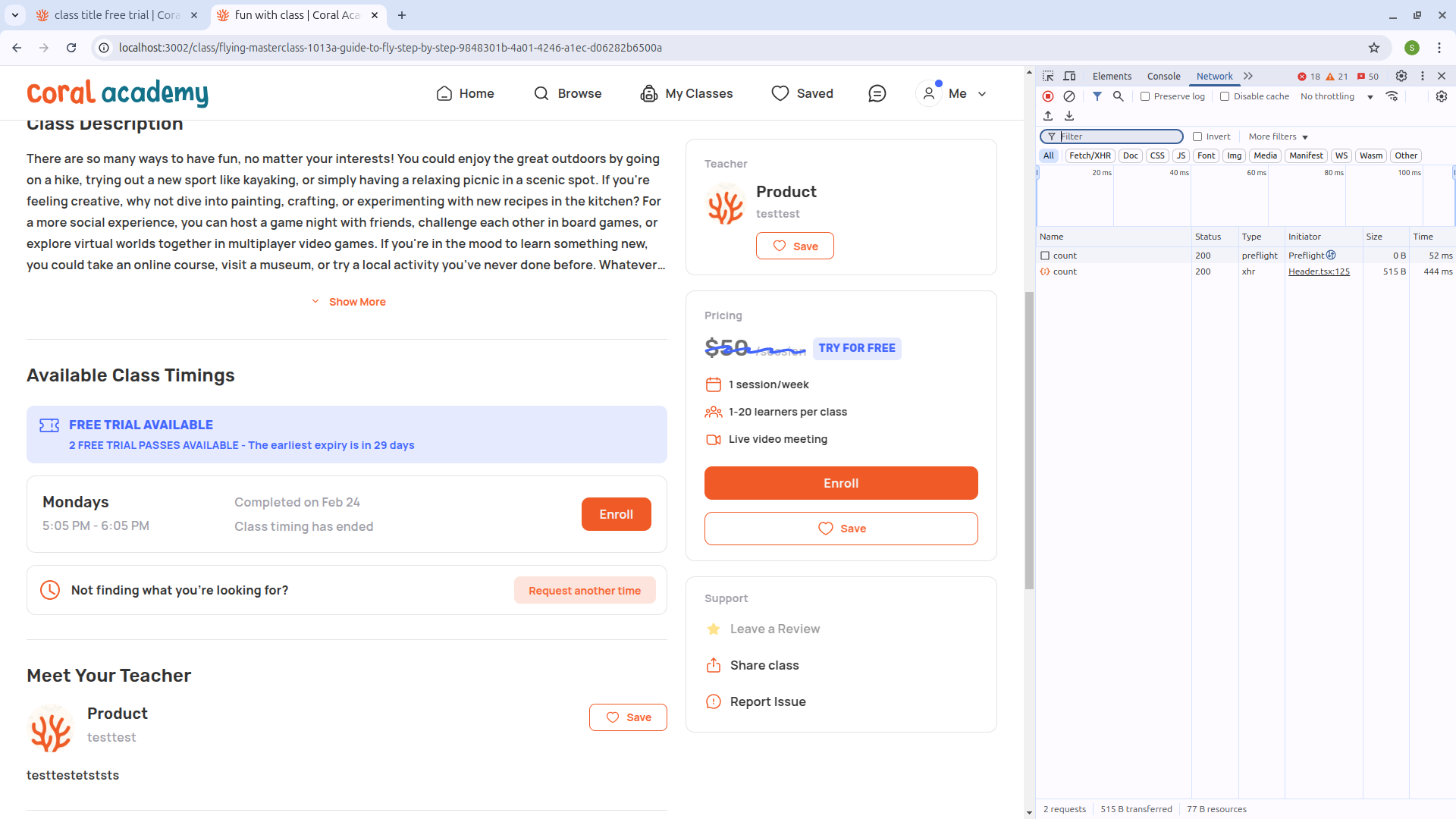Check the Disable cache option
This screenshot has width=1456, height=819.
[1225, 96]
